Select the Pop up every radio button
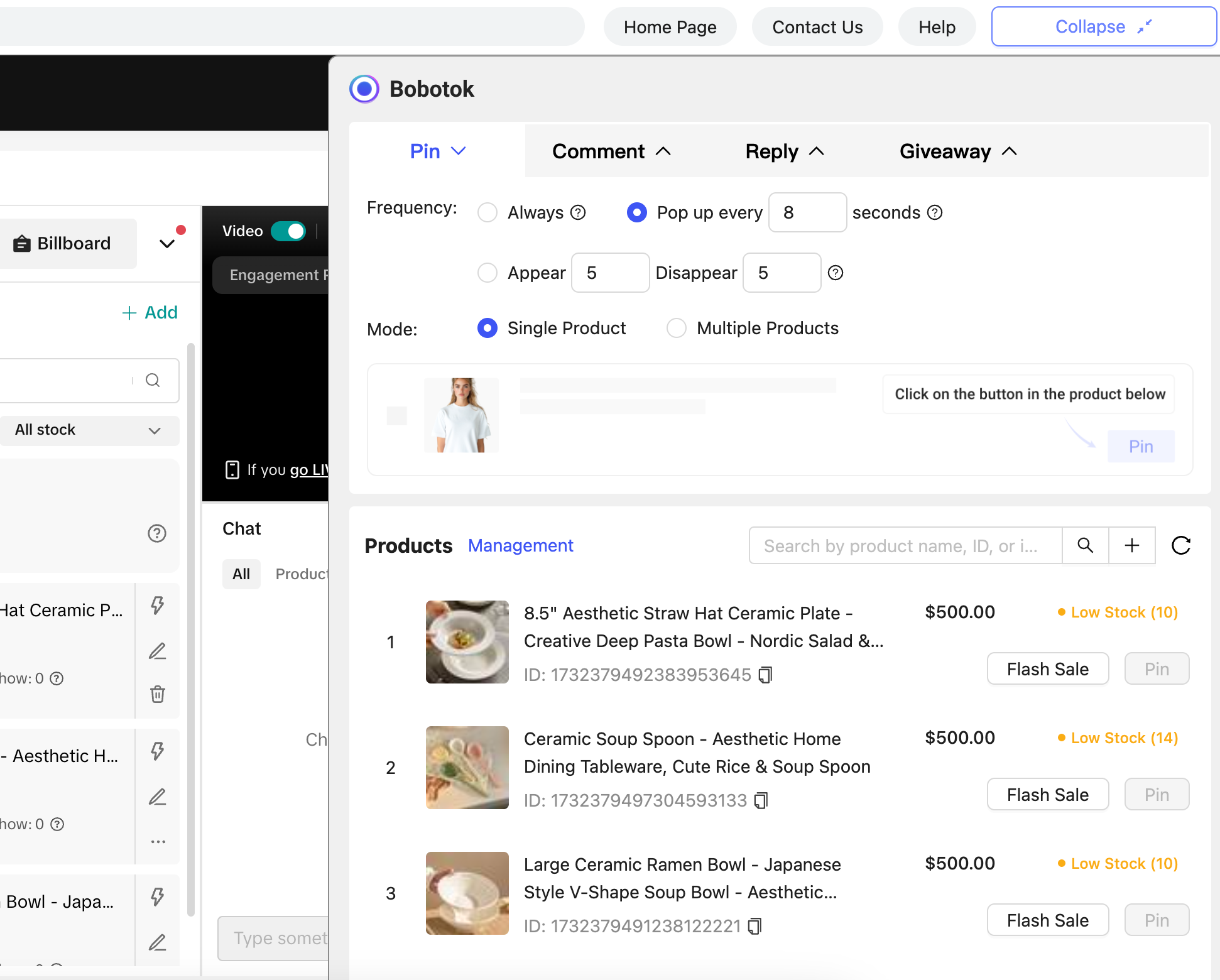The width and height of the screenshot is (1220, 980). click(637, 212)
